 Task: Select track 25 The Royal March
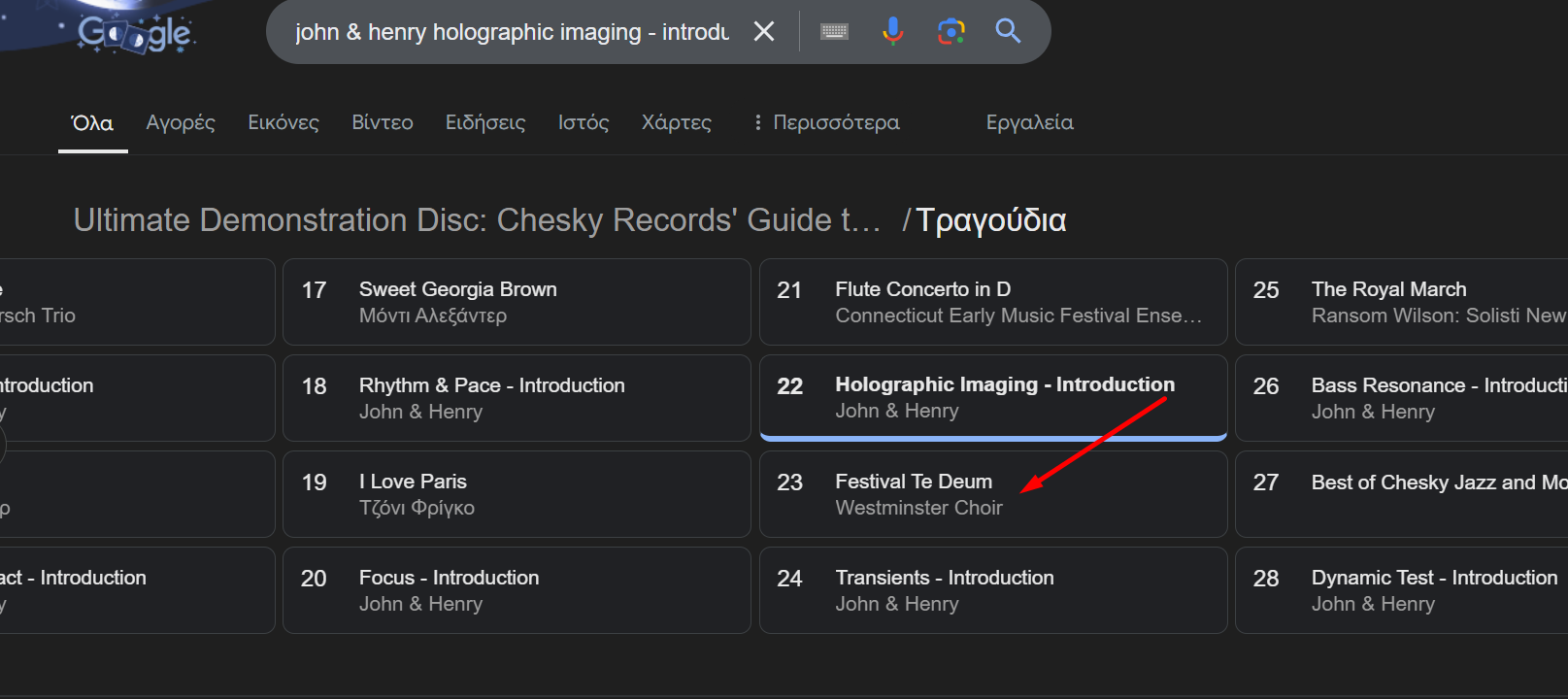point(1402,302)
